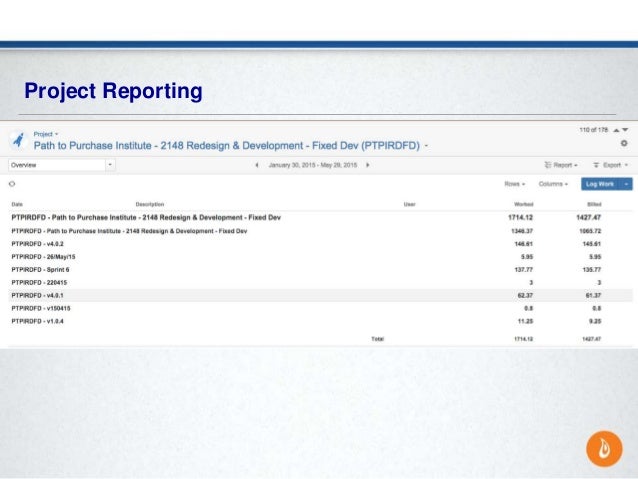Image resolution: width=638 pixels, height=479 pixels.
Task: Select the PTPIRDFD - v4.0.2 row
Action: 320,244
